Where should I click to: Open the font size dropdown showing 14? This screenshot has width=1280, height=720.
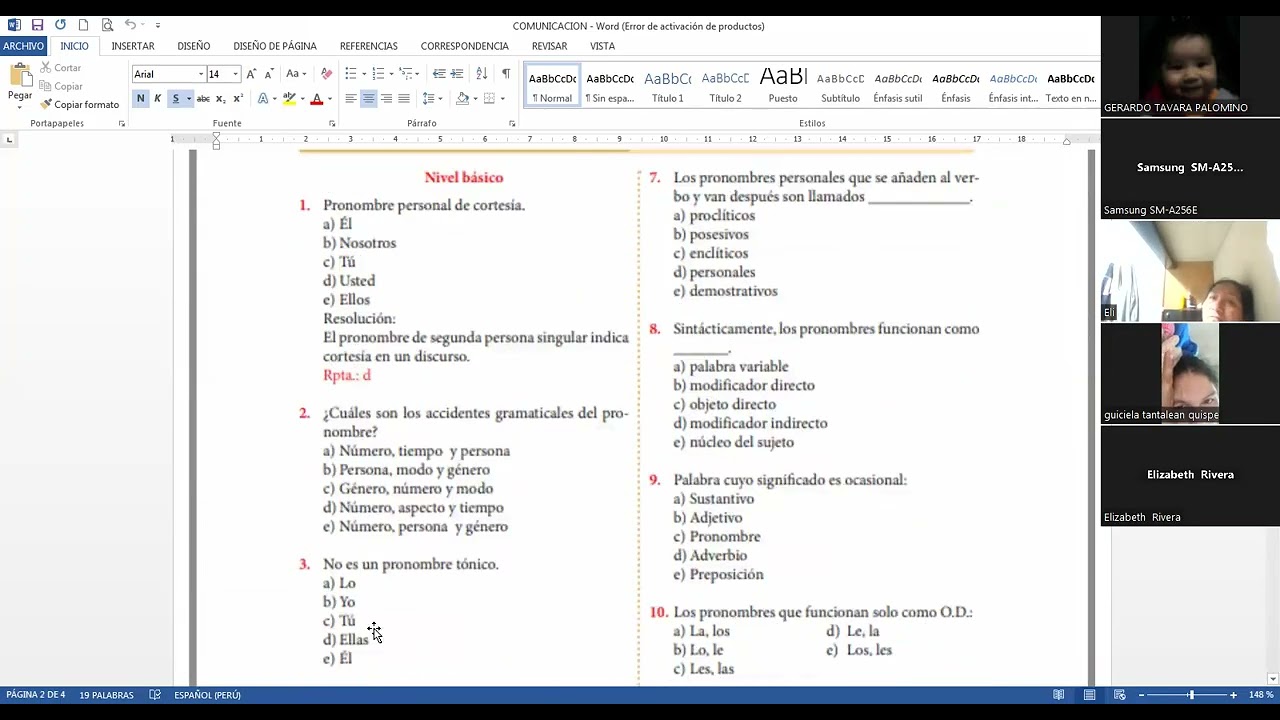[x=235, y=74]
